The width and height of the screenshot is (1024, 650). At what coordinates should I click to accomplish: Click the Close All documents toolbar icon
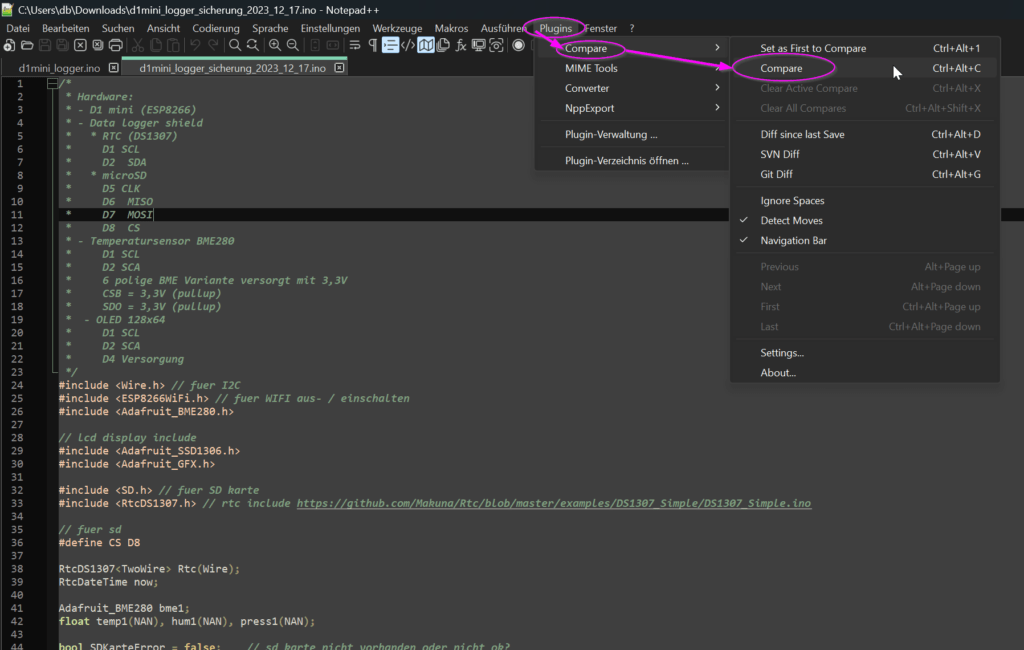pos(98,45)
